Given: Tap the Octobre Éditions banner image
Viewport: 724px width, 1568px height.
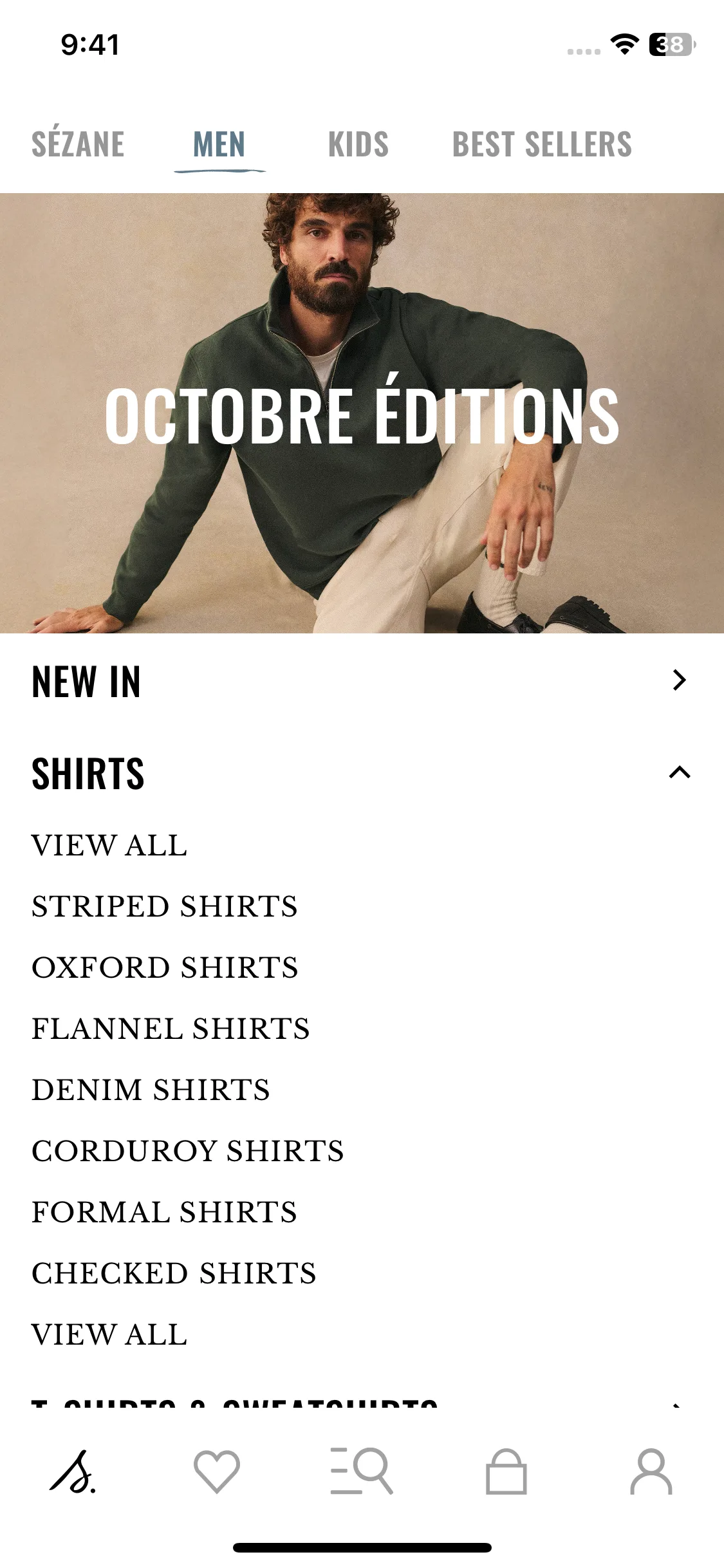Looking at the screenshot, I should [362, 413].
